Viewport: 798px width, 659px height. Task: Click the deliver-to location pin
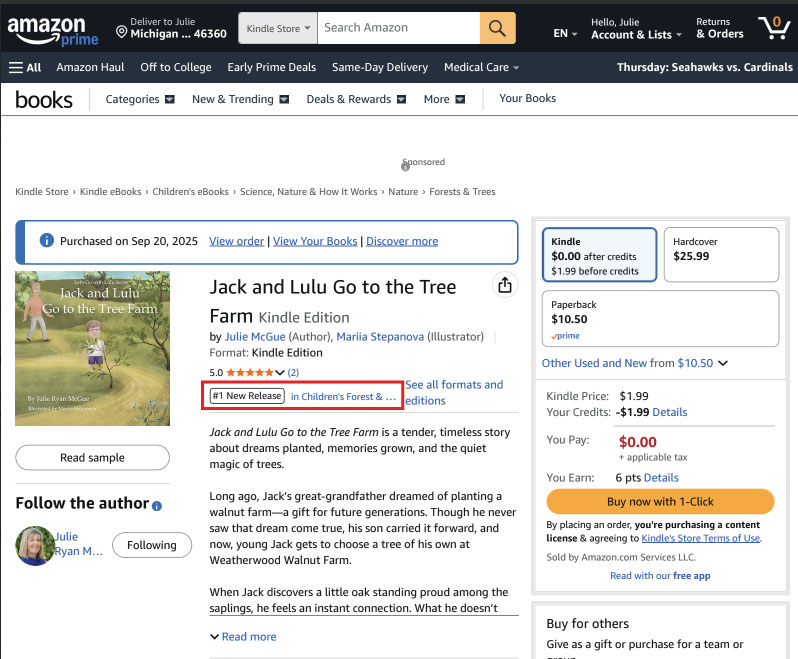(122, 33)
